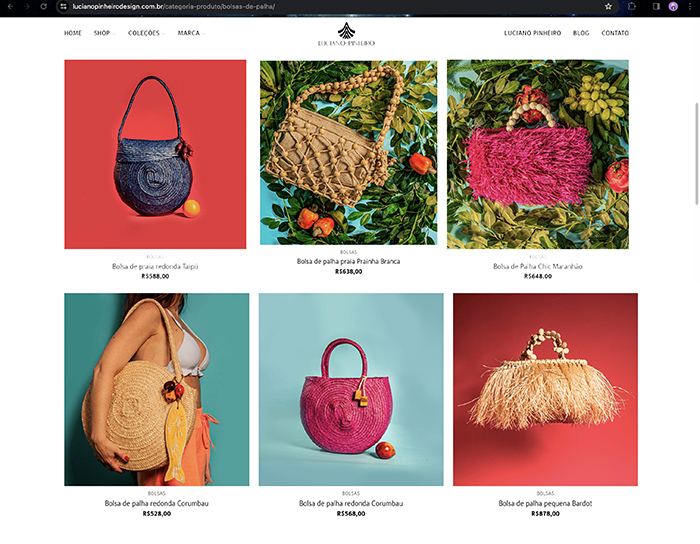Open the browser side panel icon

[656, 6]
